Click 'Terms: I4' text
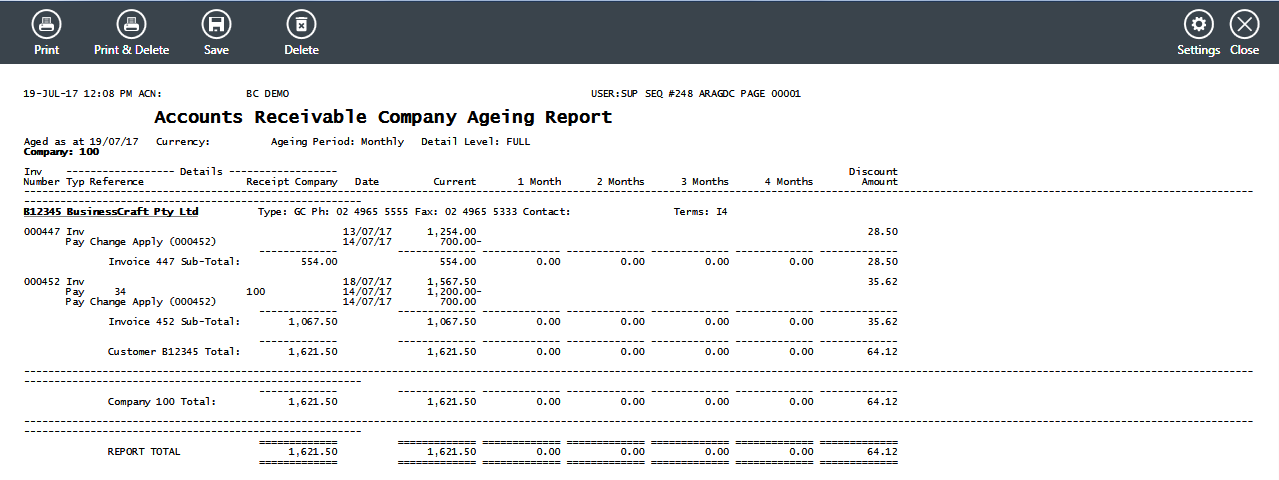The image size is (1279, 480). point(701,212)
